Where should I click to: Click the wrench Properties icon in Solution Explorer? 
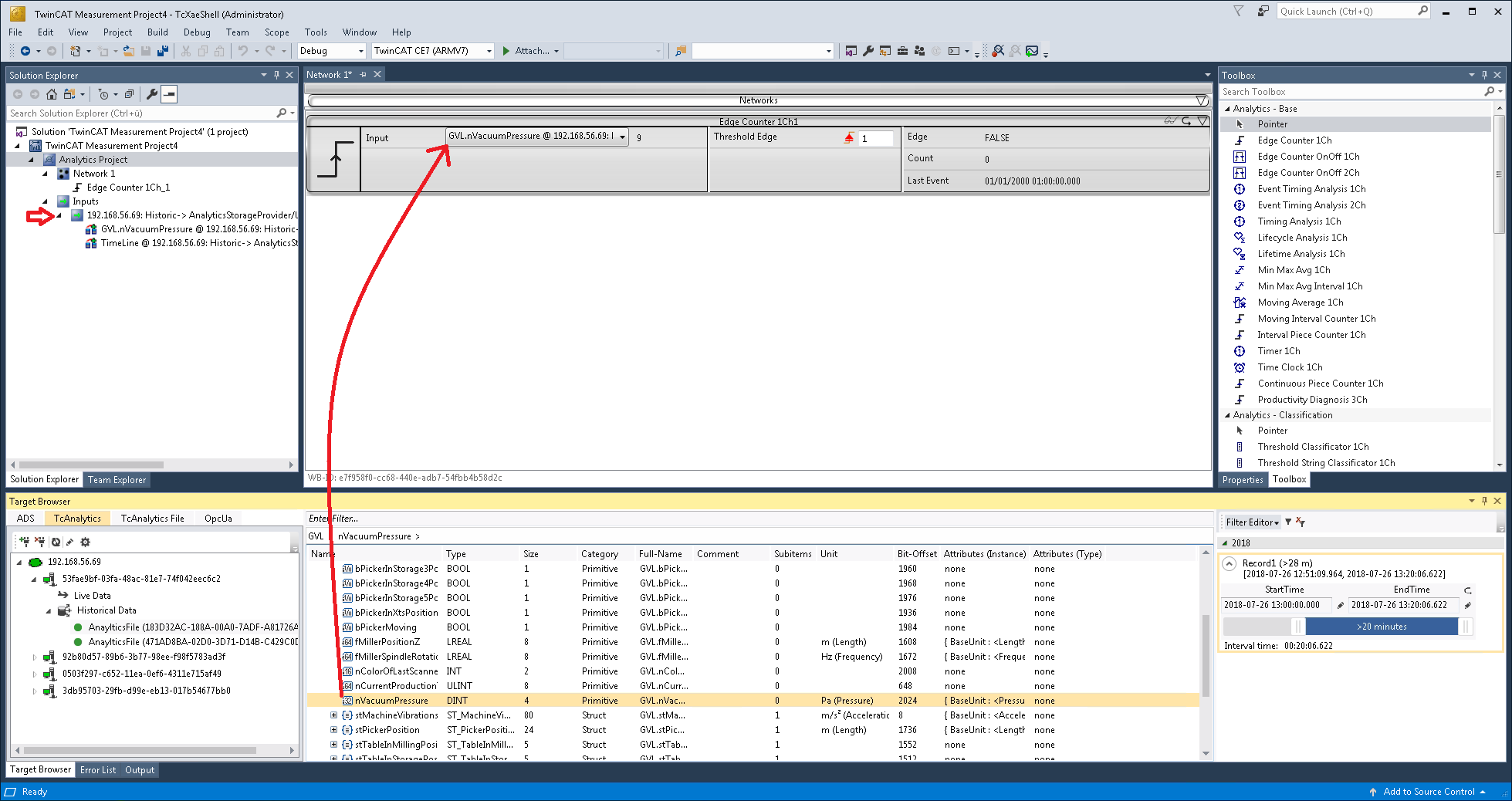point(152,94)
